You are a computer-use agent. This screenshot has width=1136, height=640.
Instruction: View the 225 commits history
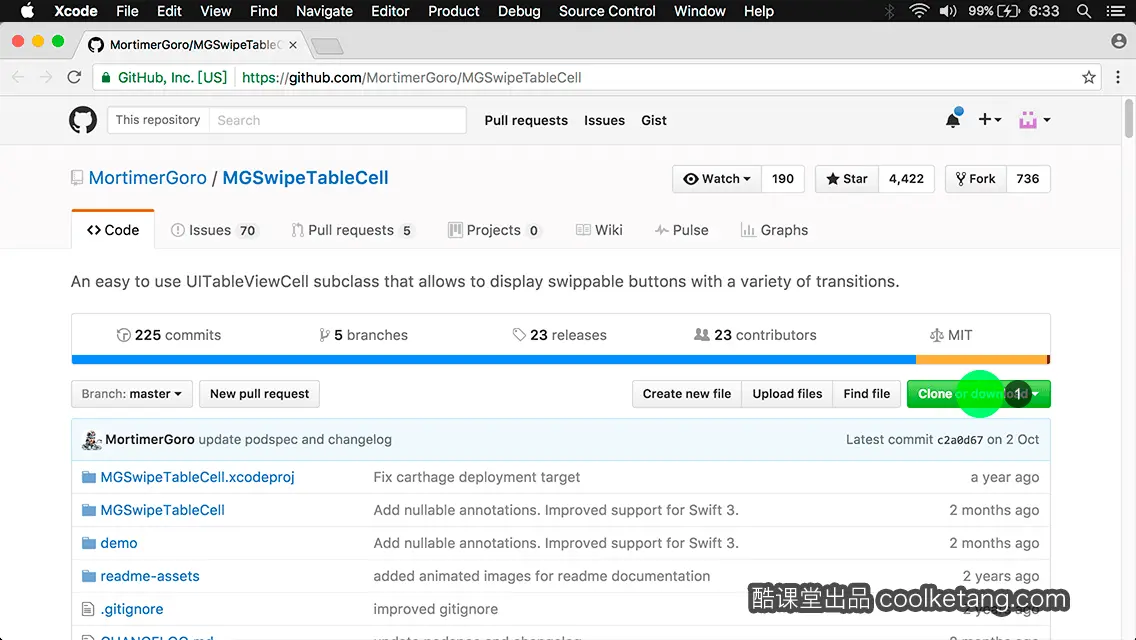point(169,335)
